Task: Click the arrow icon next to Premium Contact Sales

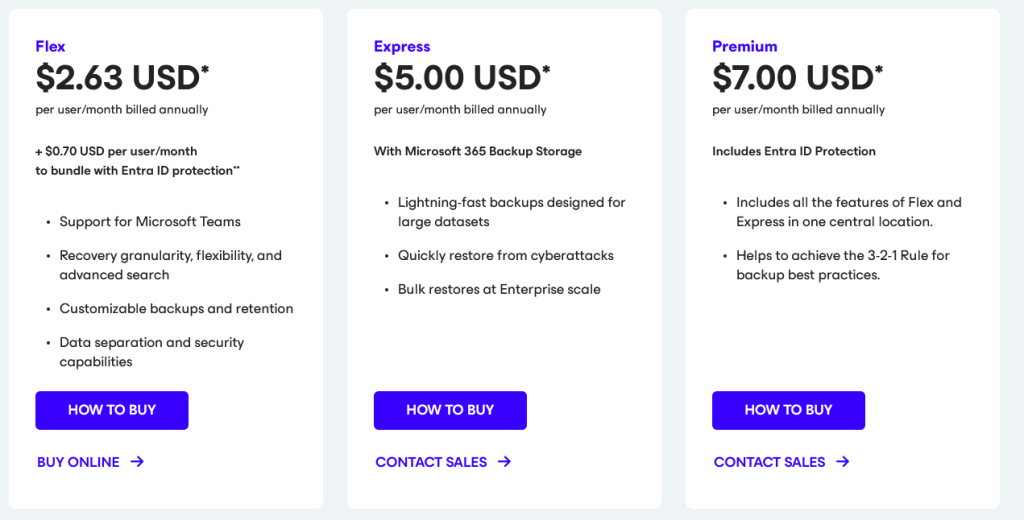Action: [x=843, y=462]
